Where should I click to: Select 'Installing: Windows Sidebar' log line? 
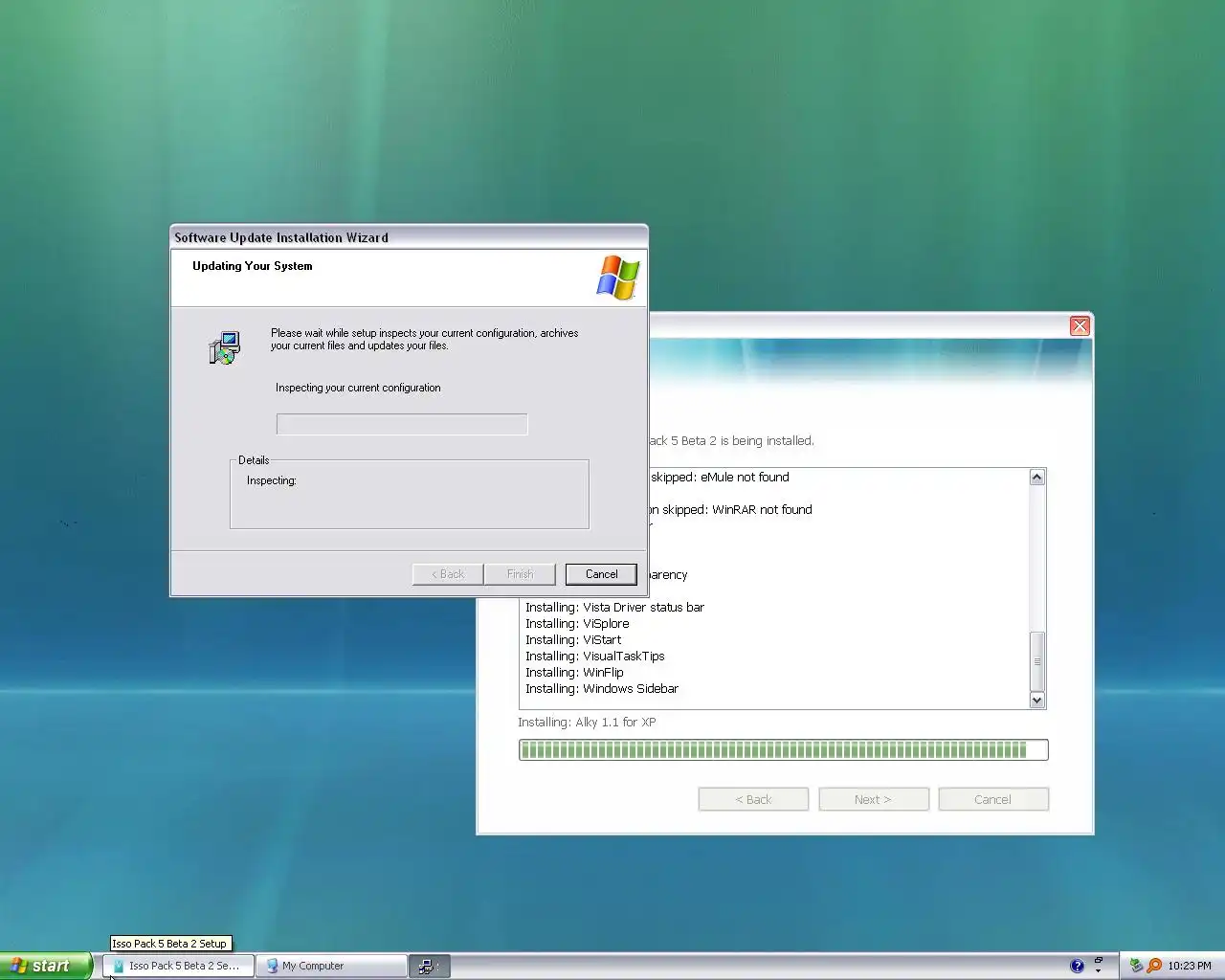602,688
